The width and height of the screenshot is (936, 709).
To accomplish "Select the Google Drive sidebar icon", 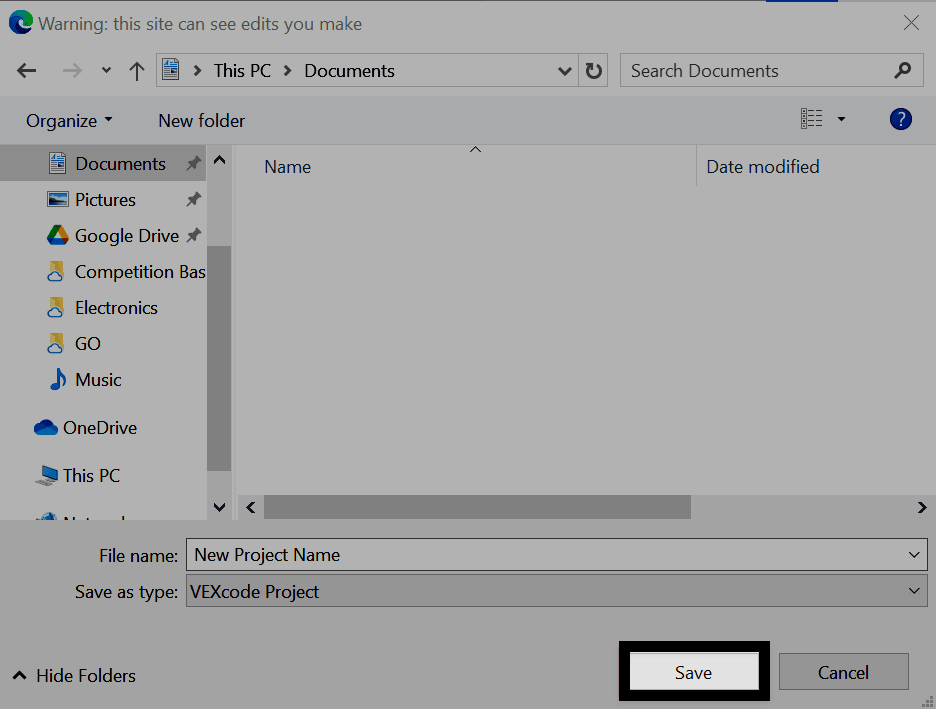I will coord(56,235).
